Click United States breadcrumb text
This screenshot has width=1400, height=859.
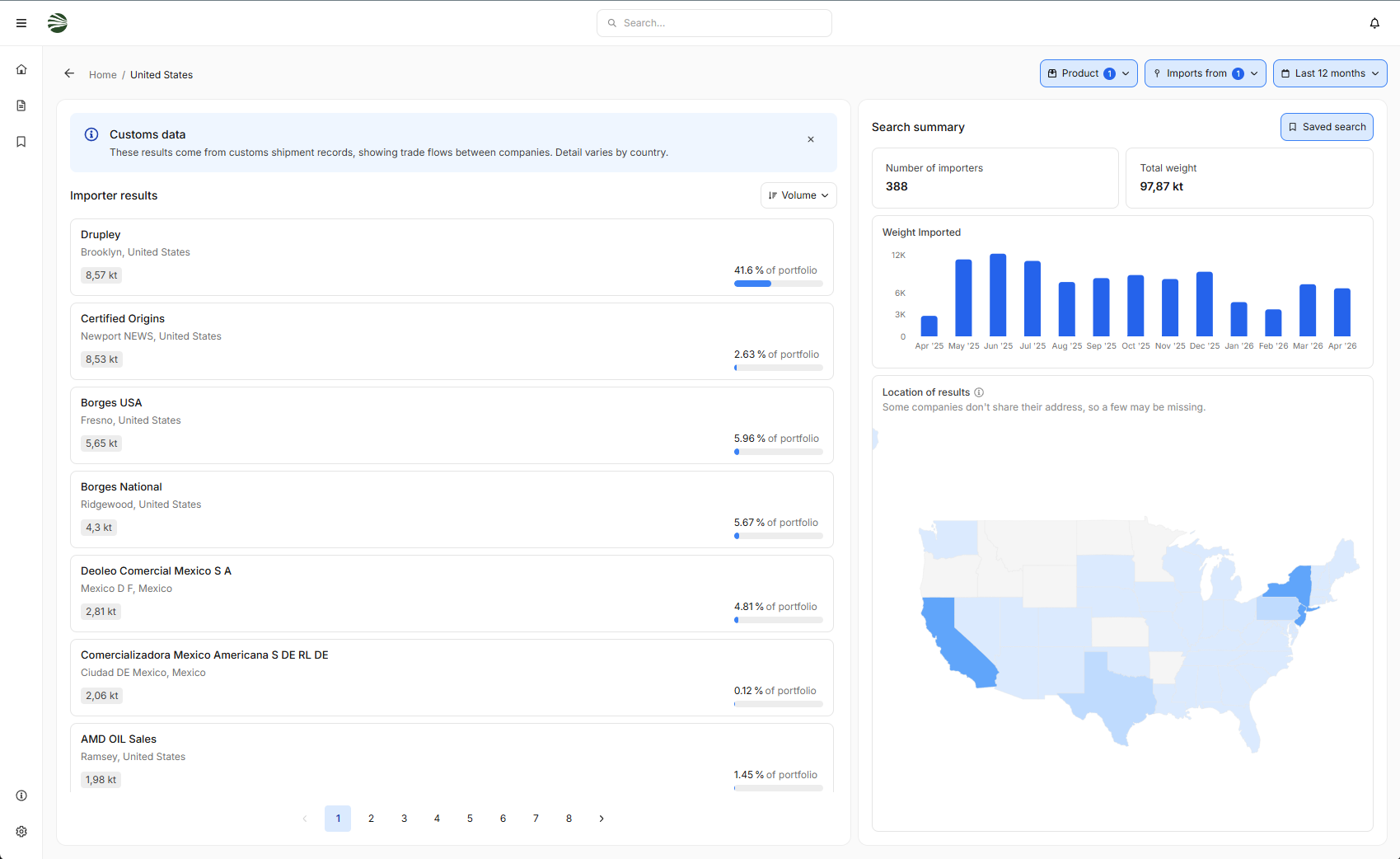tap(162, 75)
